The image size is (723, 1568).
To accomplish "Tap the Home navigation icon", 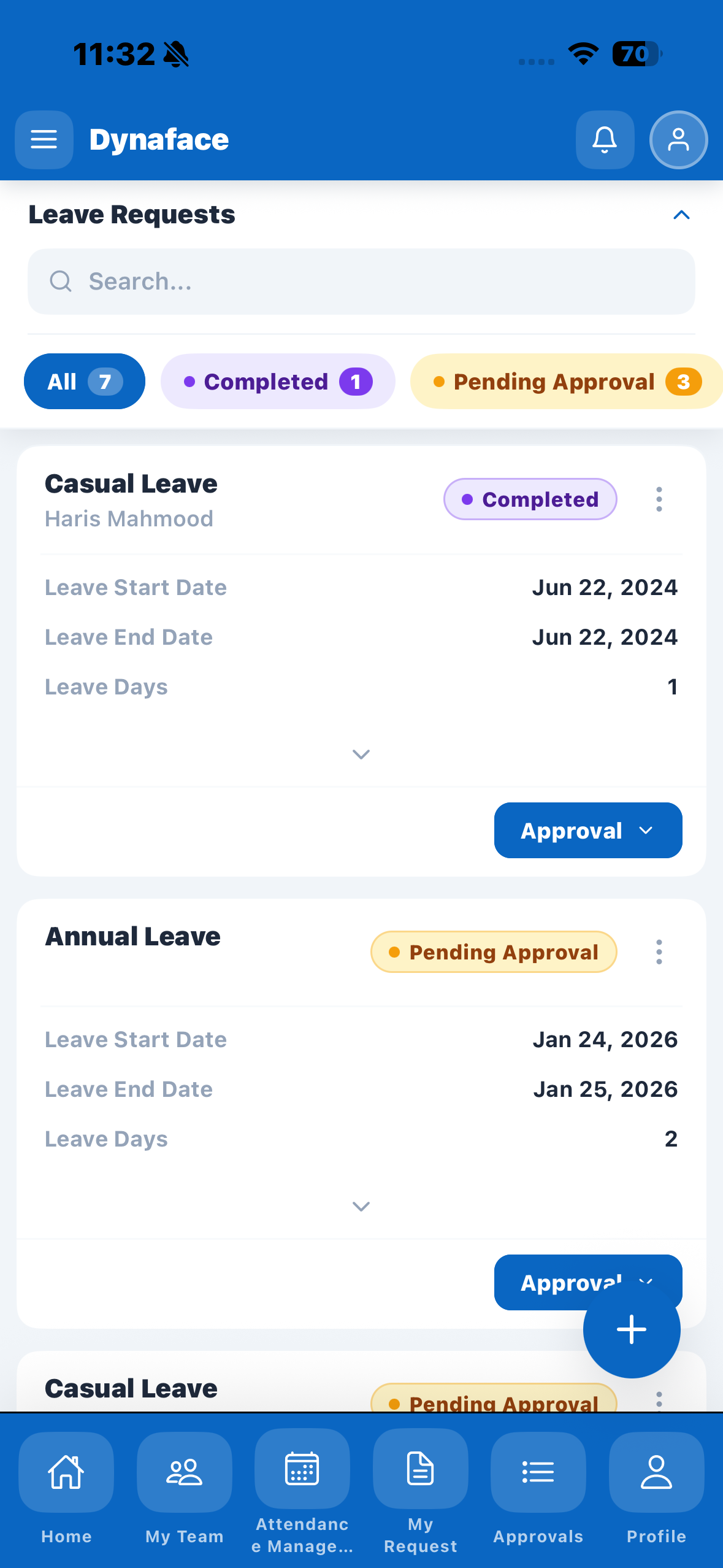I will tap(66, 1472).
